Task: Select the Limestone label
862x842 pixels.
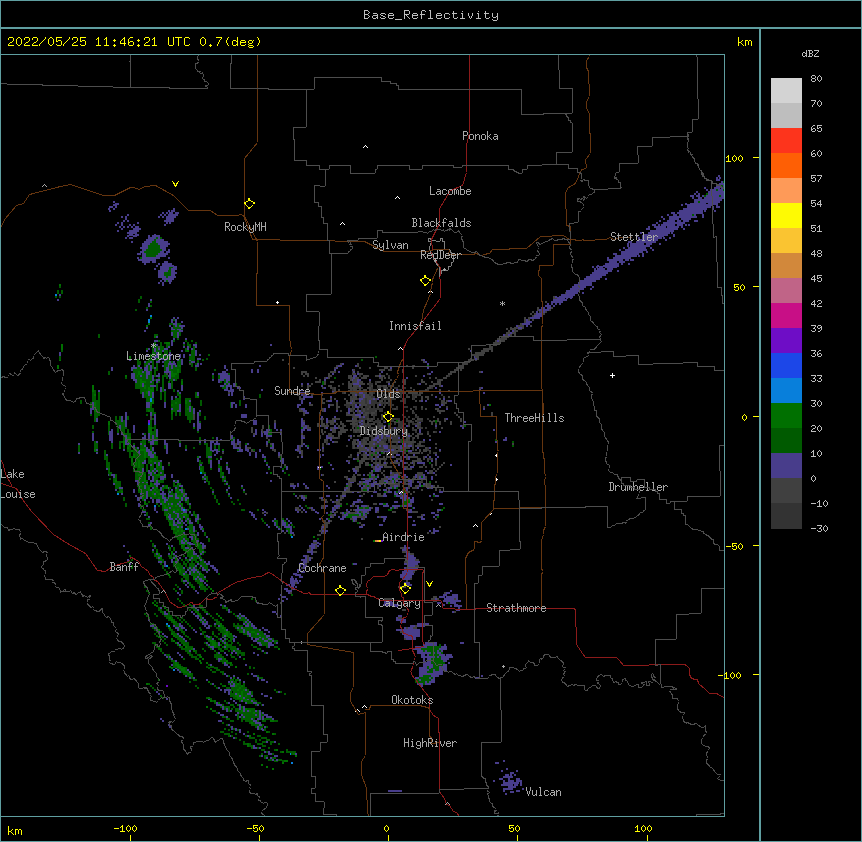Action: [153, 356]
